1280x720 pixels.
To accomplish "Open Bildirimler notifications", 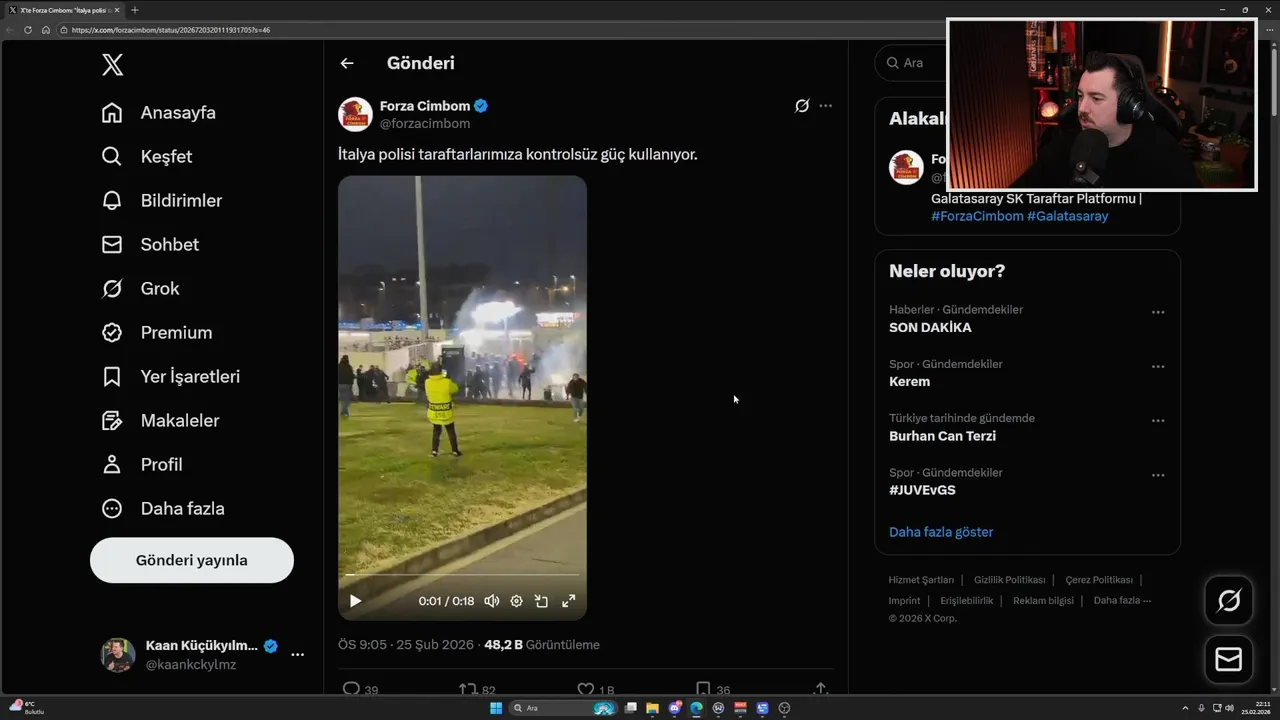I will coord(162,201).
